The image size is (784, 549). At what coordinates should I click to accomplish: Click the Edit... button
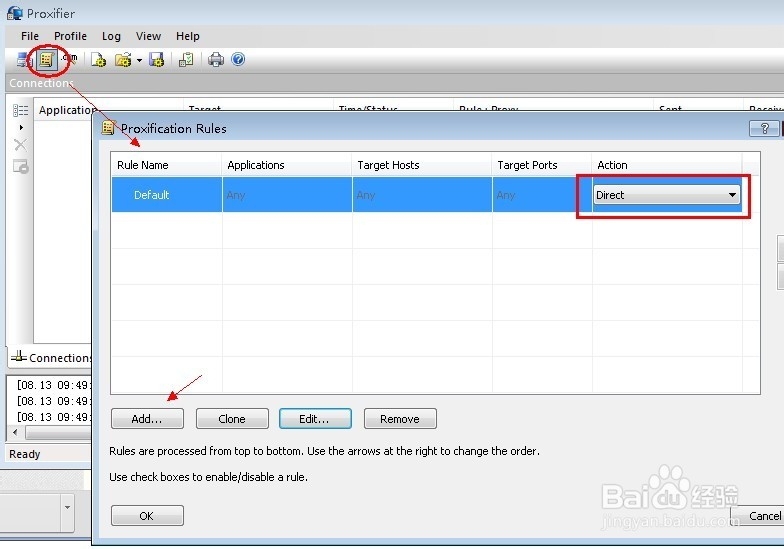(315, 418)
